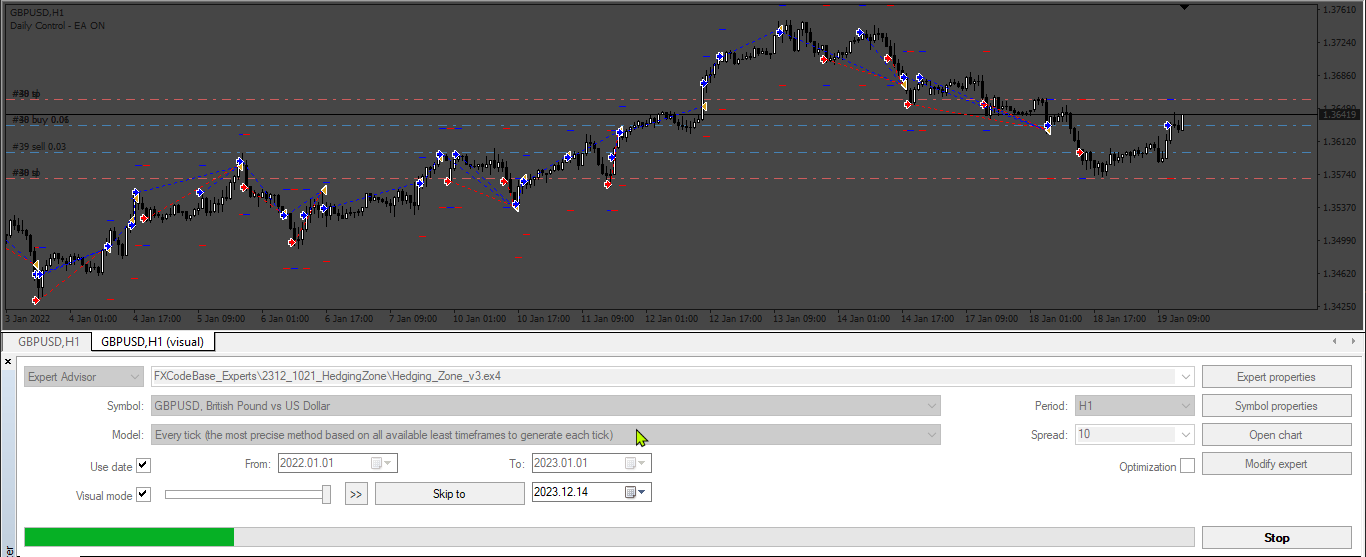This screenshot has height=557, width=1366.
Task: Click the chart shift triangle marker at top
Action: tap(1185, 8)
